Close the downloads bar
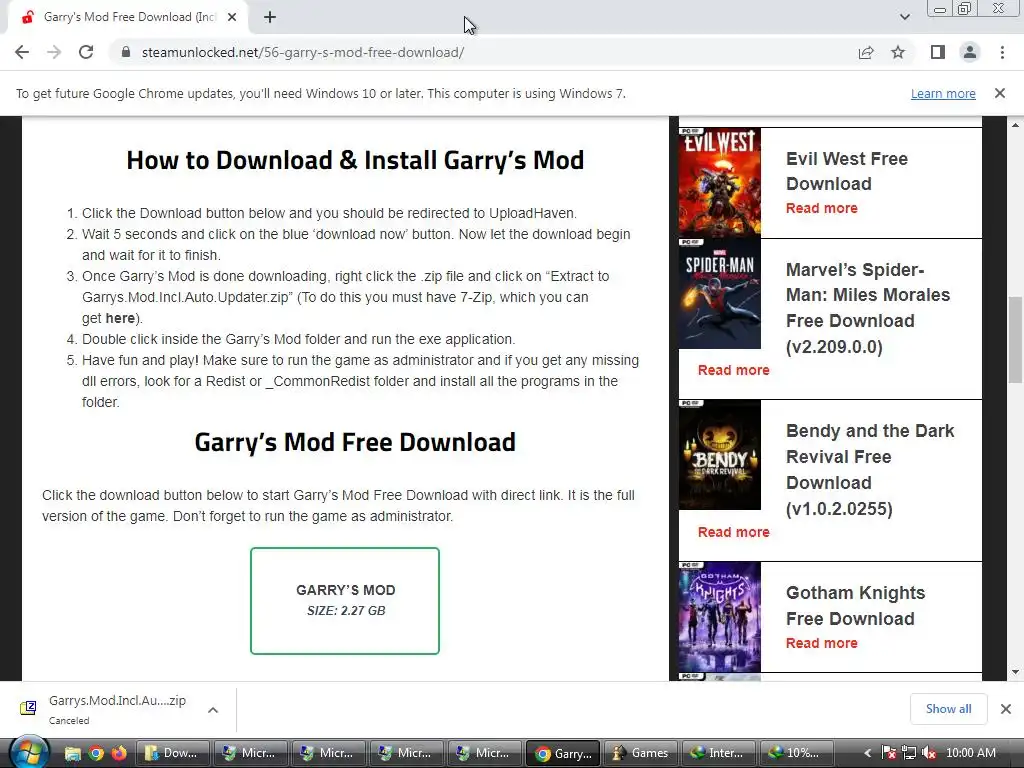1024x768 pixels. (x=1006, y=709)
